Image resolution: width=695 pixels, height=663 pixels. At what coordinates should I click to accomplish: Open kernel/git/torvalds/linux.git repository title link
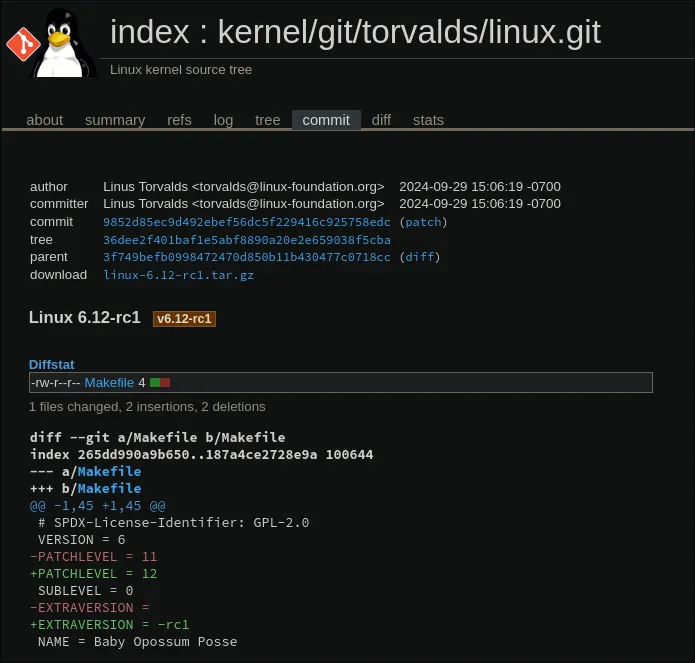click(x=409, y=32)
